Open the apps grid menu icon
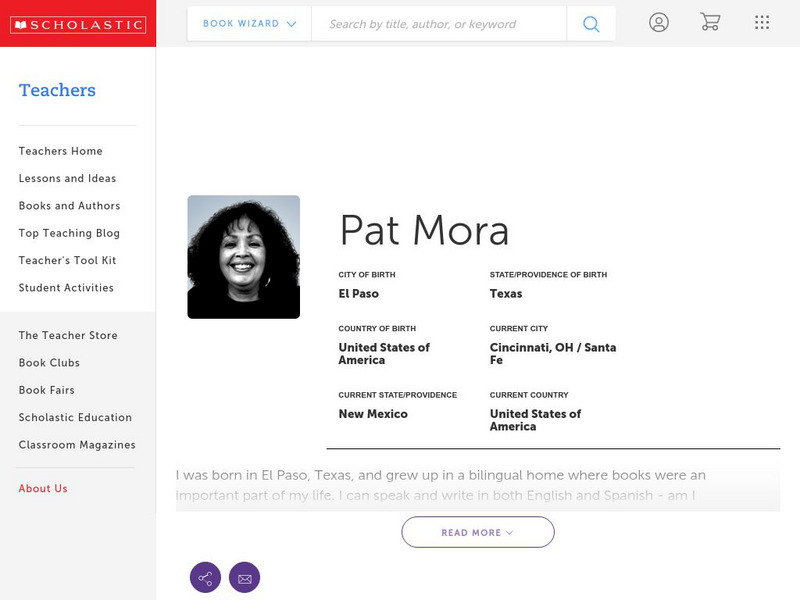800x600 pixels. point(762,22)
